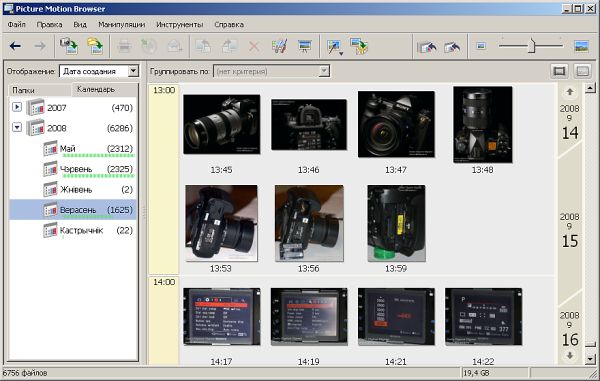Select the screen photo at 14:17
Viewport: 600px width, 381px height.
222,317
